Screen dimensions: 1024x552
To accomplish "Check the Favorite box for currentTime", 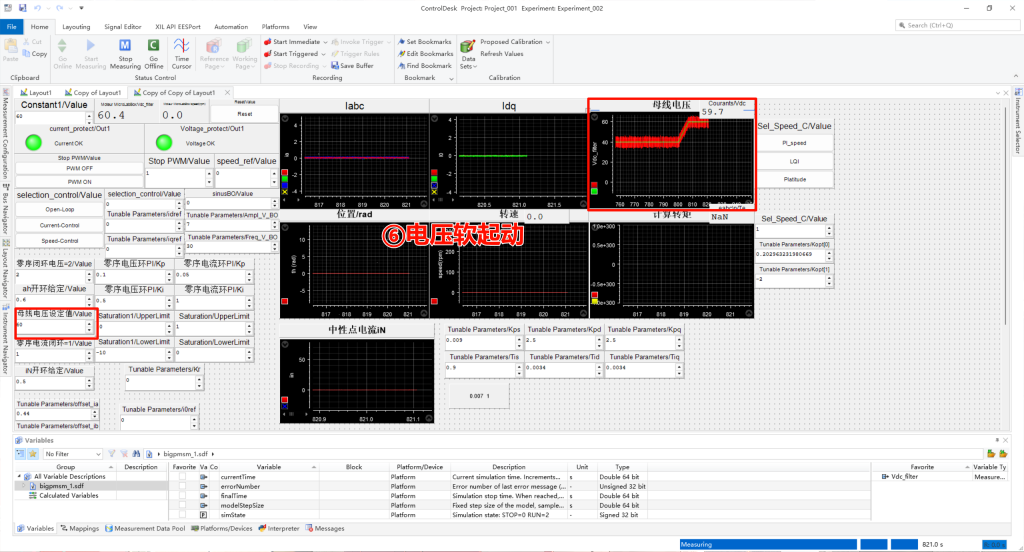I will 182,477.
